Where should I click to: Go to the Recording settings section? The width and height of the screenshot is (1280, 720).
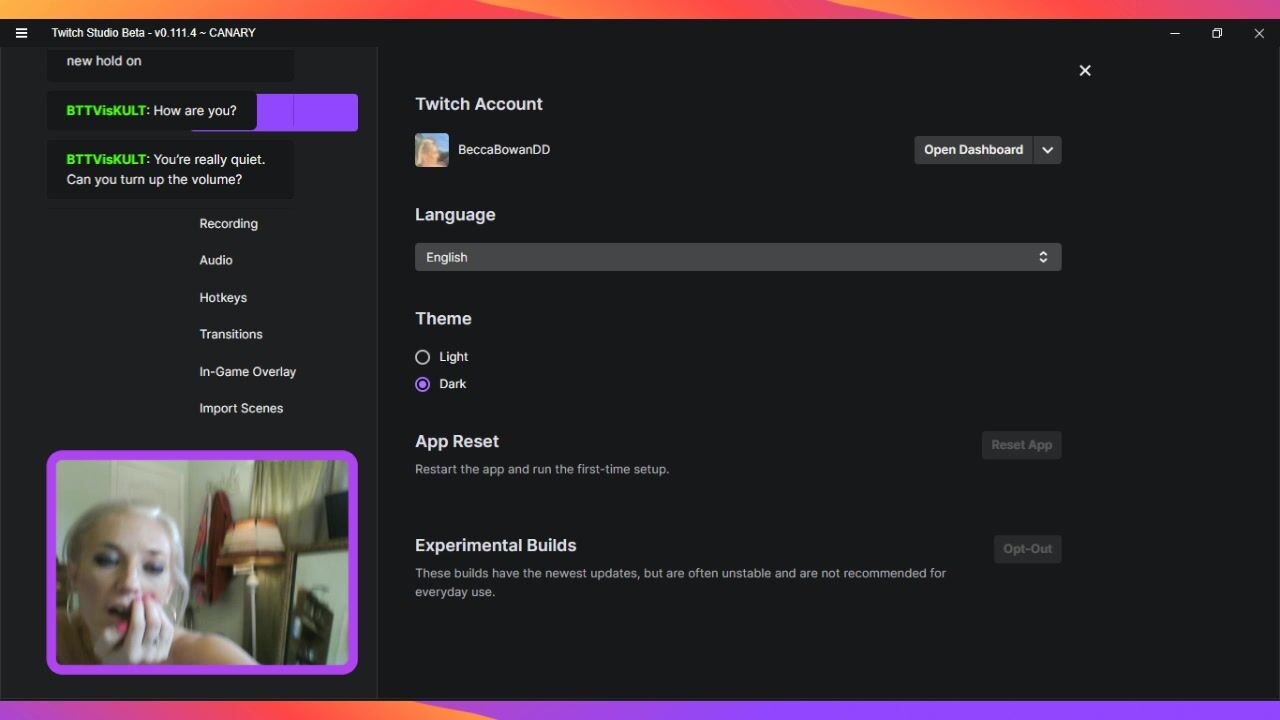tap(228, 224)
